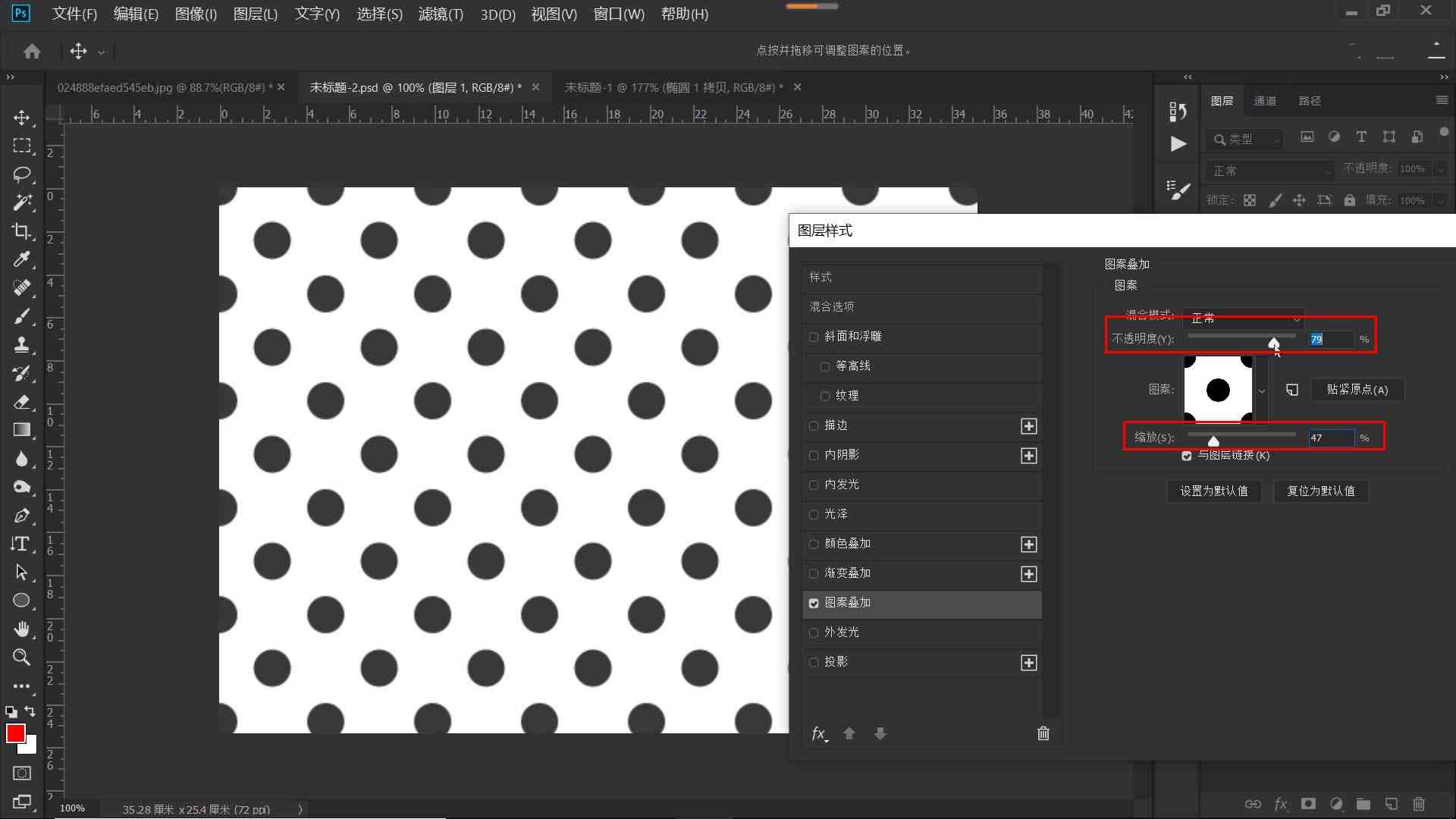
Task: Add another 投影 effect plus button
Action: pos(1029,663)
